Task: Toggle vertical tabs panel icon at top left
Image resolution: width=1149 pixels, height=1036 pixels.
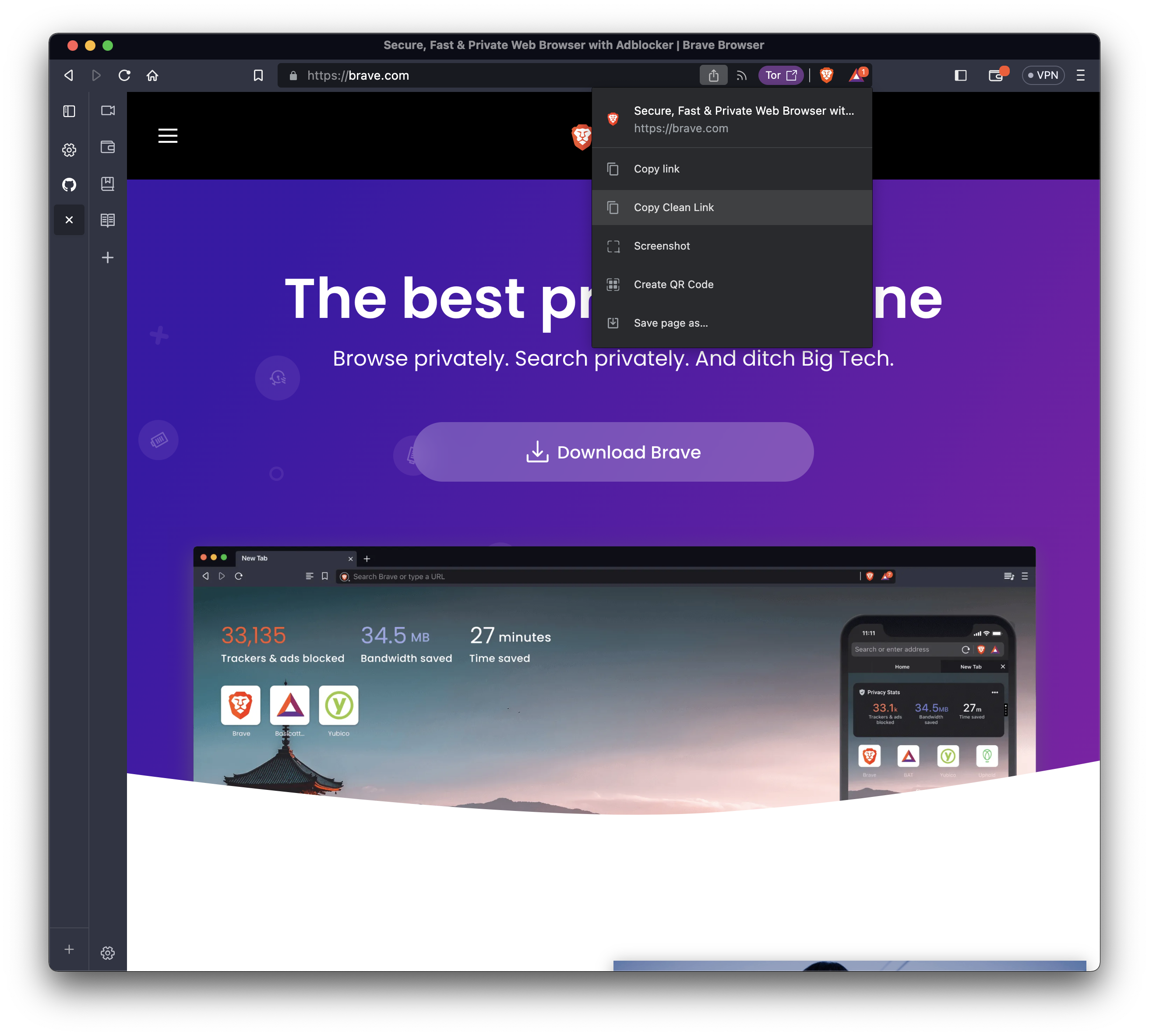Action: coord(69,111)
